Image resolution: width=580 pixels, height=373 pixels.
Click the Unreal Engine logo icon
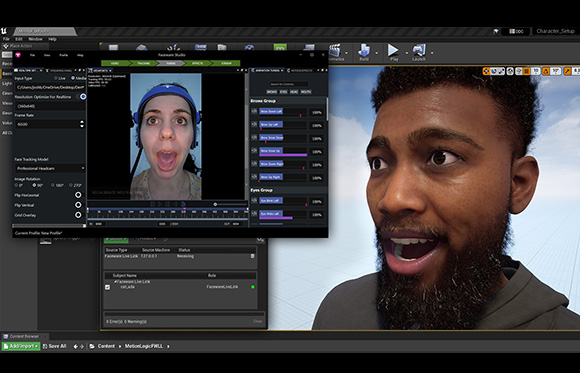click(4, 31)
